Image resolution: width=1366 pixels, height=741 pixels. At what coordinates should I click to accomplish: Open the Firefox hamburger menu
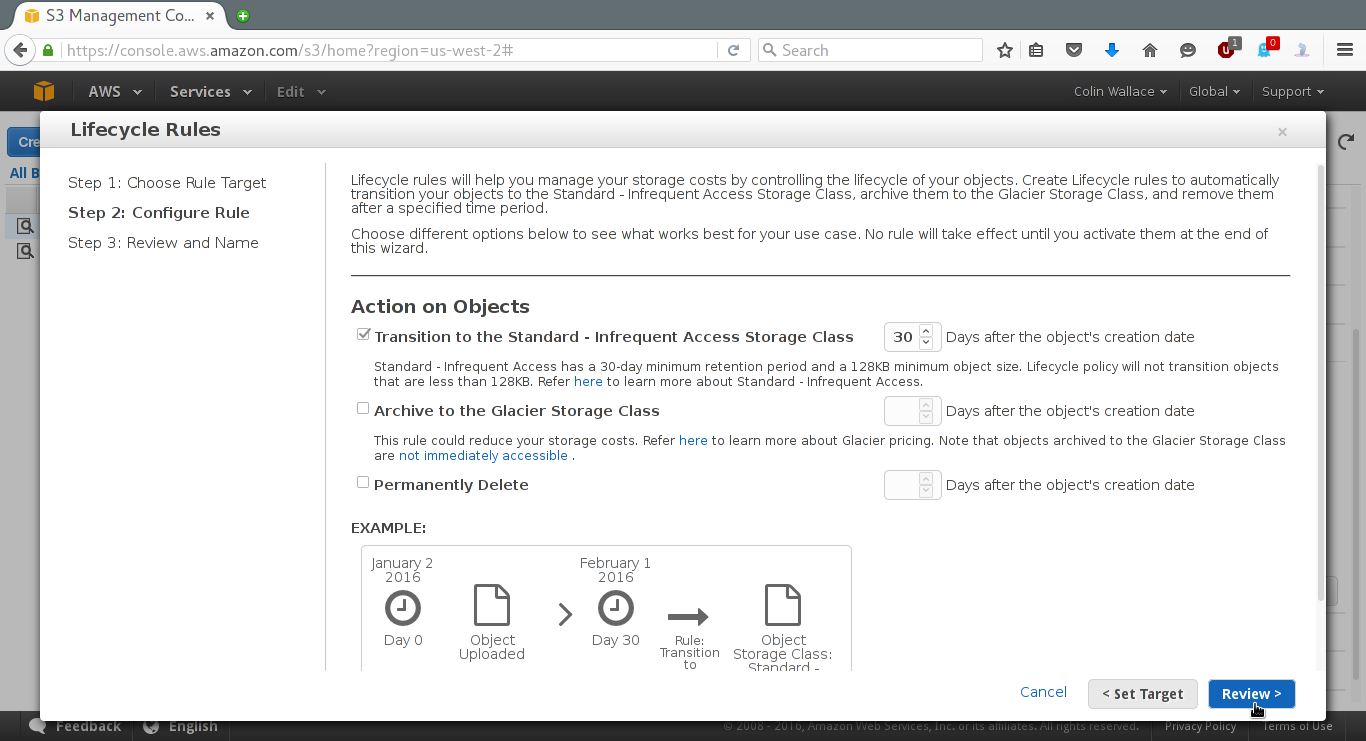pyautogui.click(x=1345, y=50)
